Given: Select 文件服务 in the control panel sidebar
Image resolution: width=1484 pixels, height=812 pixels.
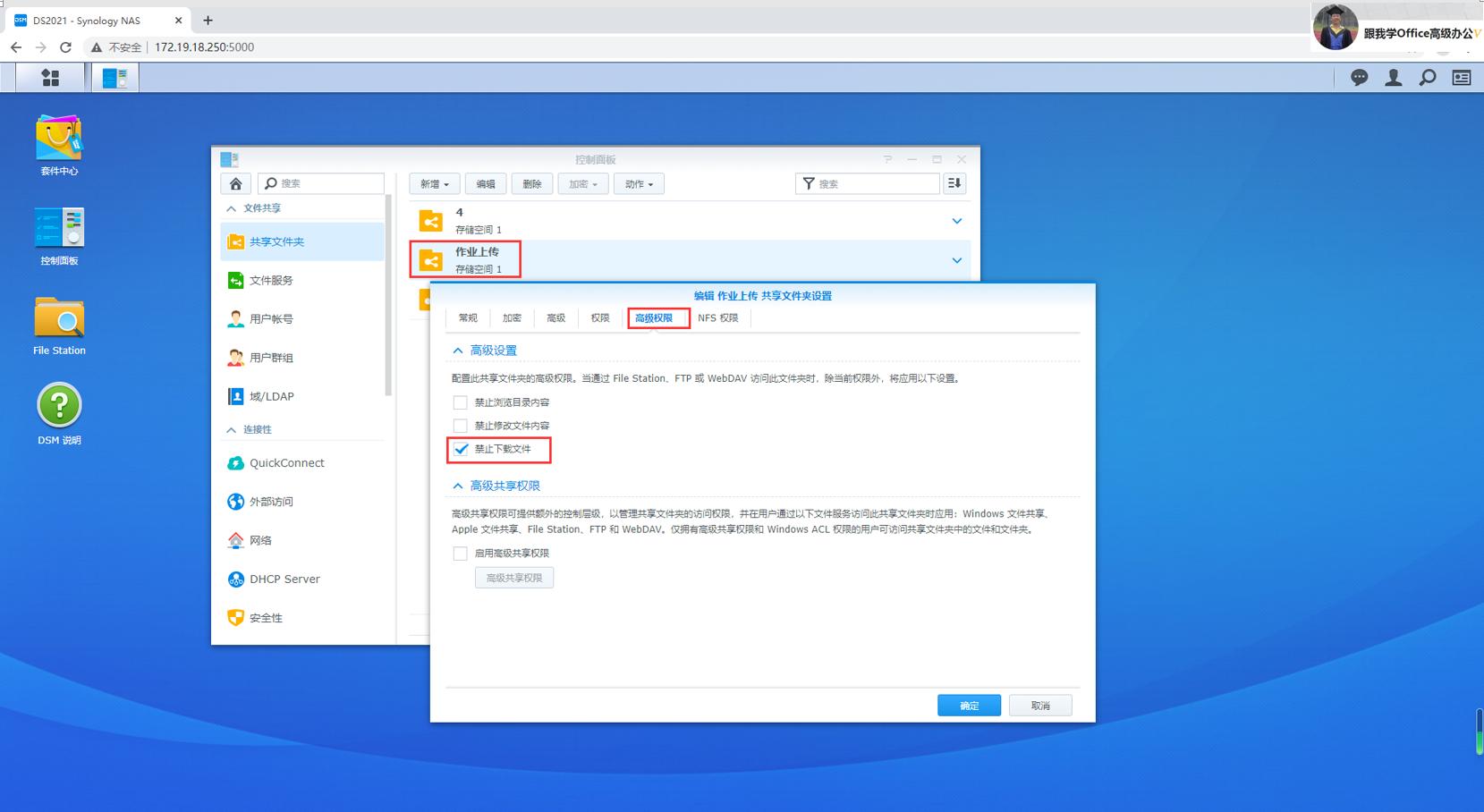Looking at the screenshot, I should 269,280.
